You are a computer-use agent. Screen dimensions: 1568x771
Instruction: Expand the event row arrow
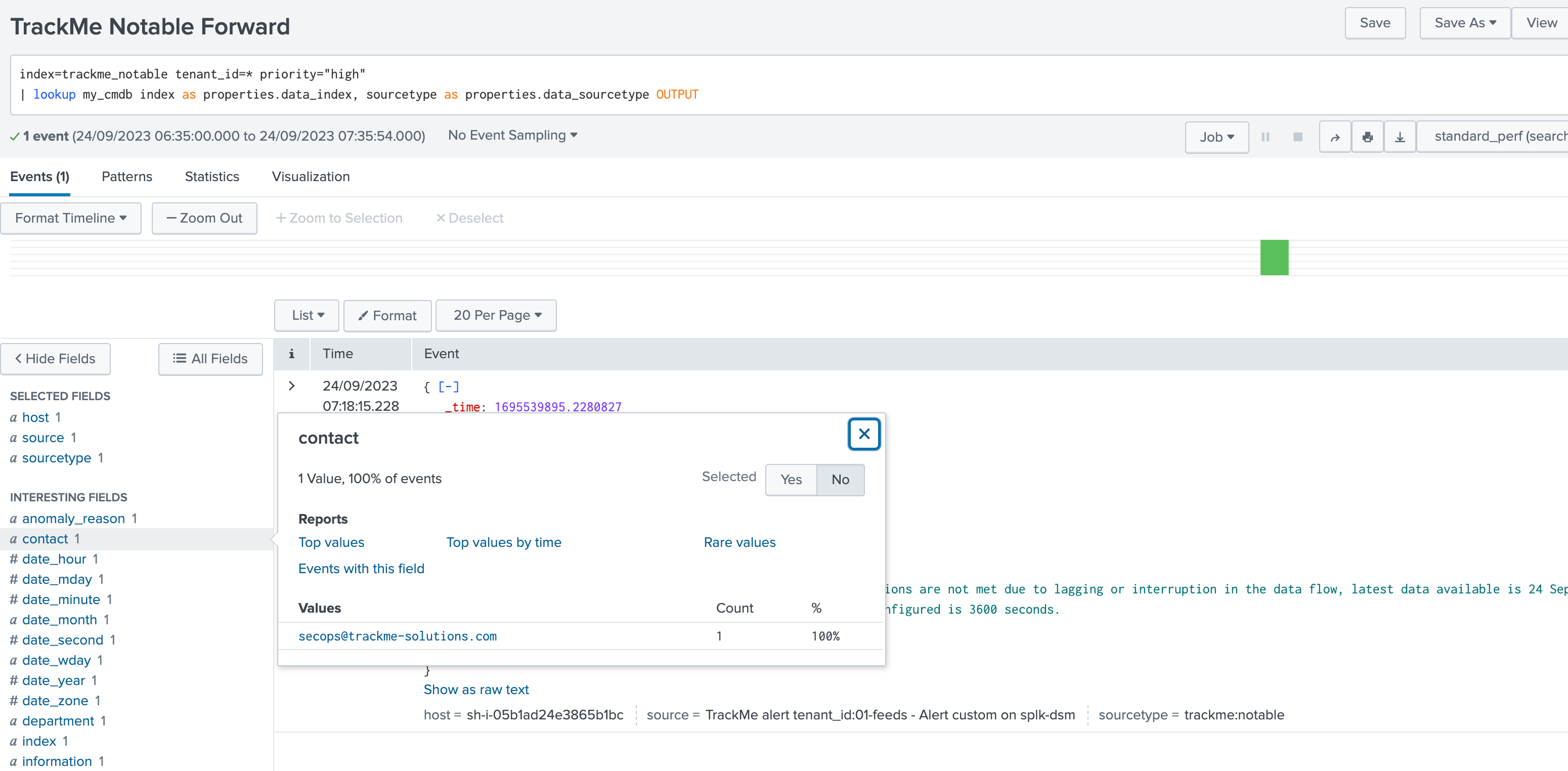pyautogui.click(x=291, y=385)
